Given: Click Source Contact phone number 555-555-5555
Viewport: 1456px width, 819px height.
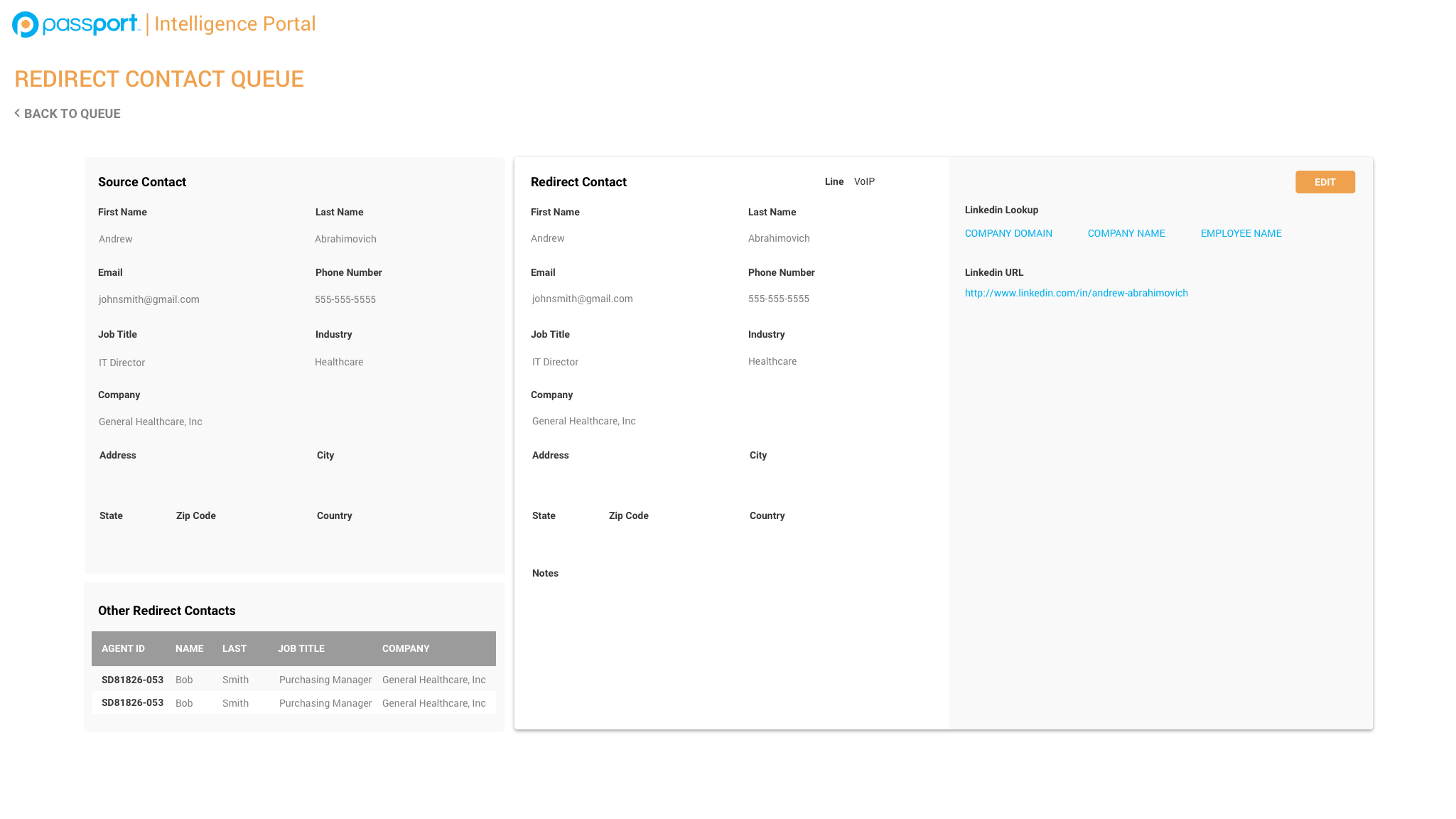Looking at the screenshot, I should [x=345, y=299].
